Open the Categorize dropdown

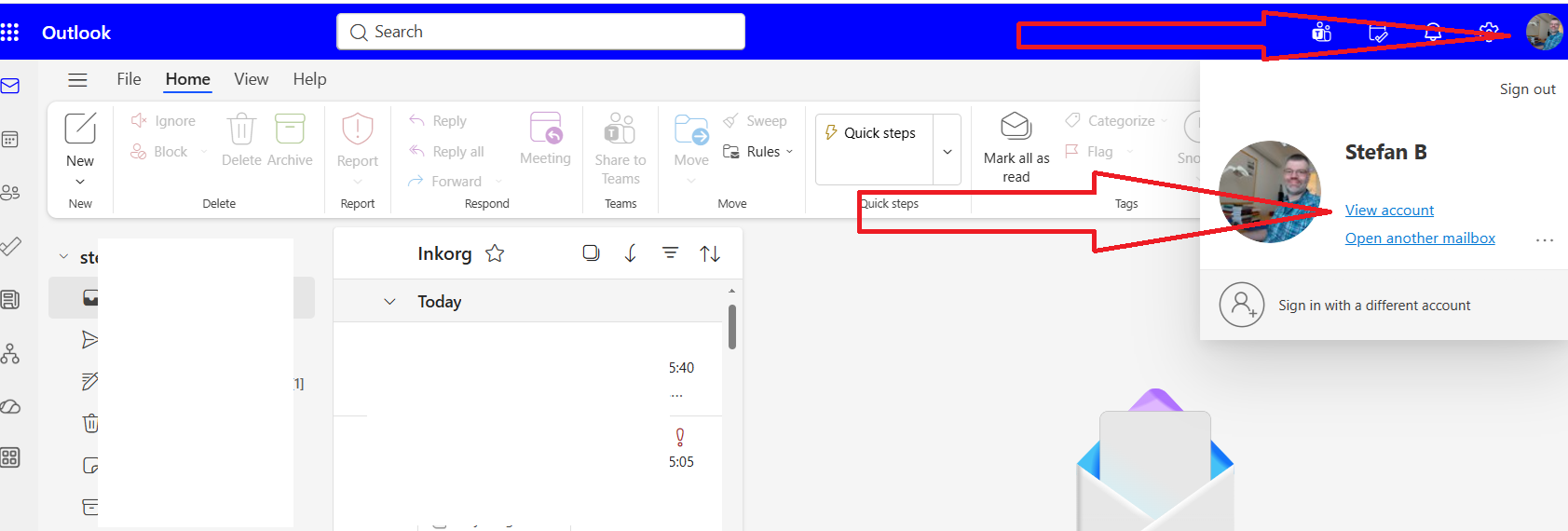[1116, 121]
